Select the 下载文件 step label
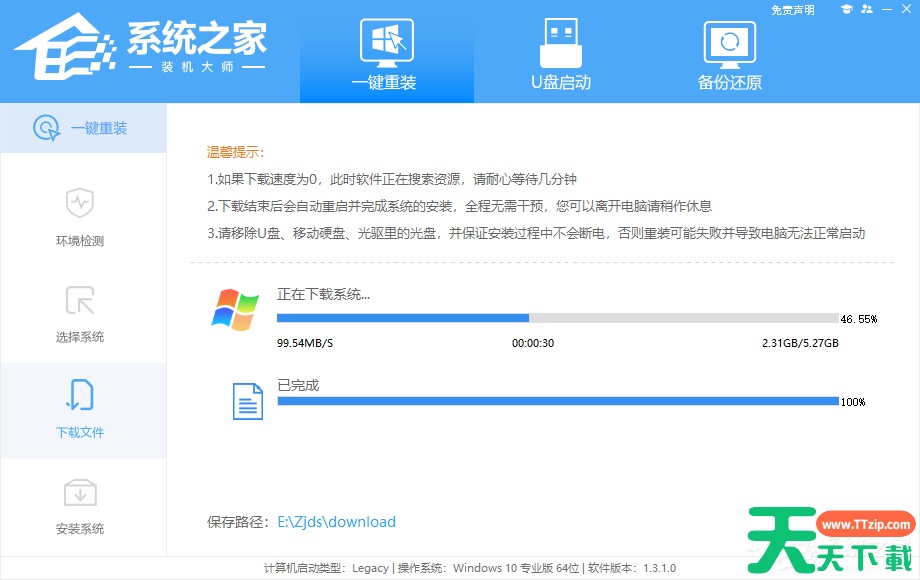 80,432
